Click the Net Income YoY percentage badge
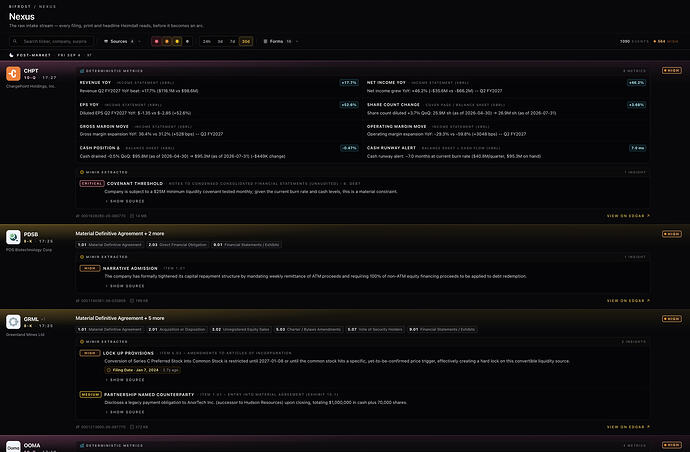Screen dimensions: 690x452 coord(636,83)
